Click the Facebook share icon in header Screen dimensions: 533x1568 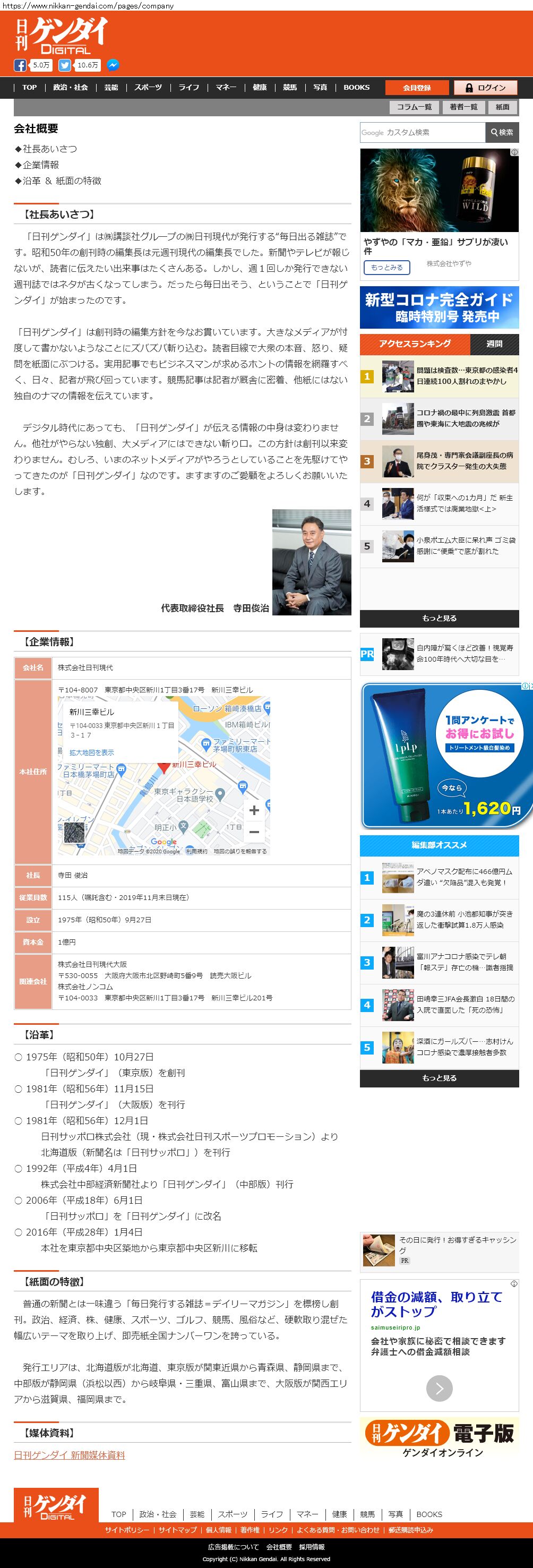(x=20, y=65)
